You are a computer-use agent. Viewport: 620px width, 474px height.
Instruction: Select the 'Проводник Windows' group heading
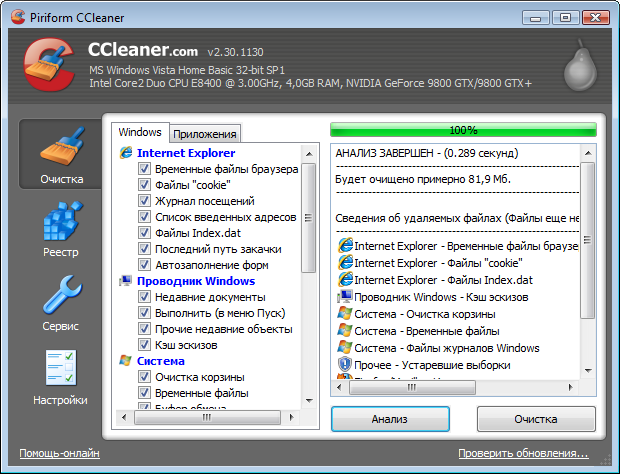tap(196, 281)
